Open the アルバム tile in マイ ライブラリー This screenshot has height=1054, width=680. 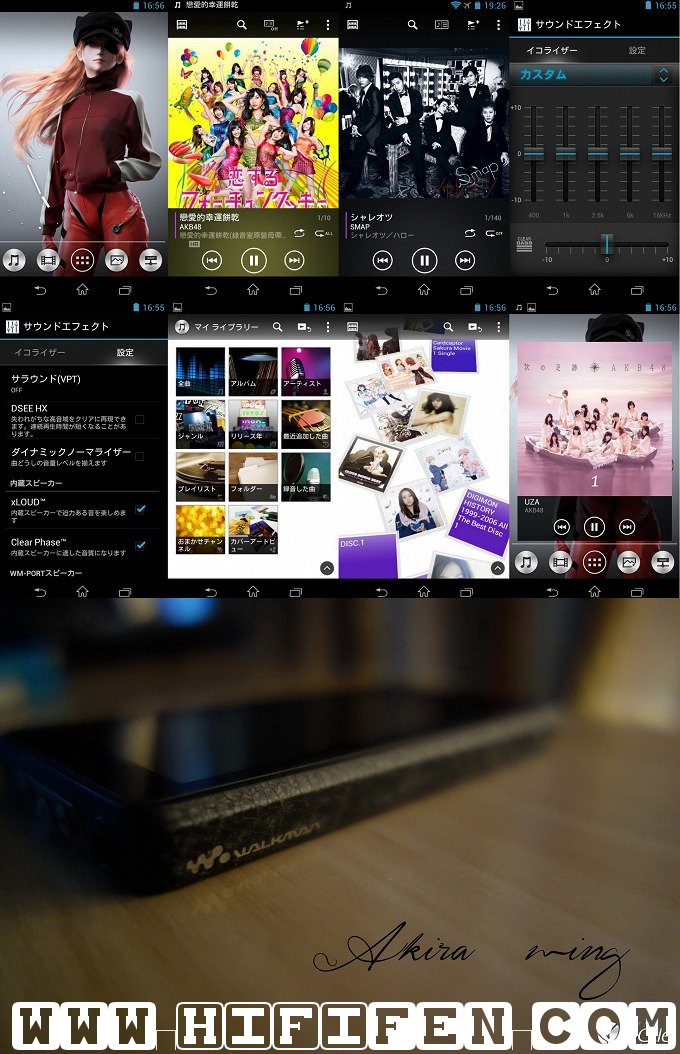click(253, 371)
